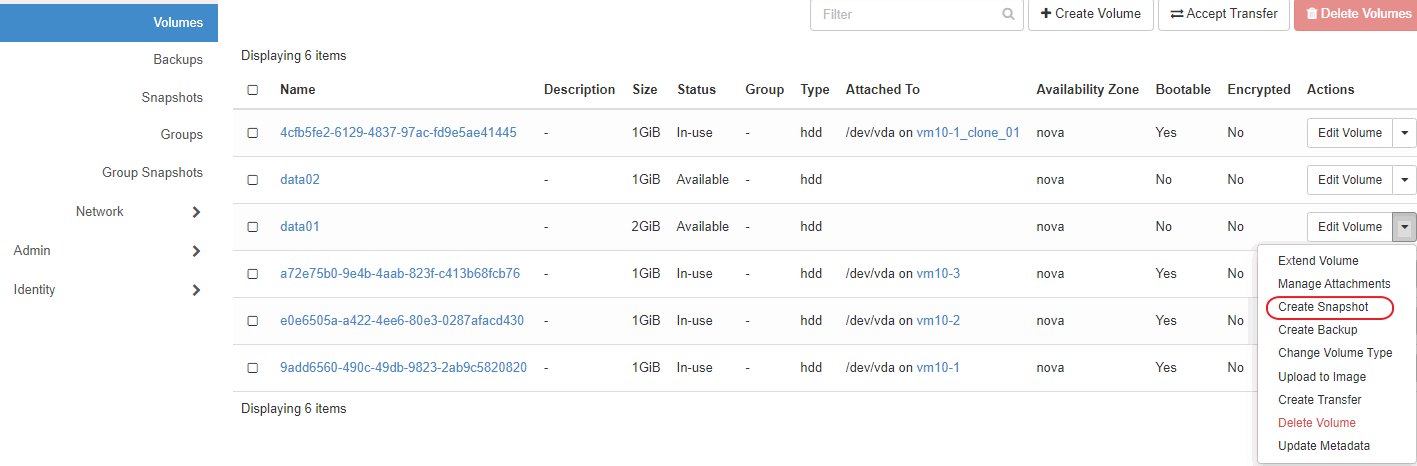Click the Delete Volumes button
The width and height of the screenshot is (1417, 466).
tap(1355, 14)
